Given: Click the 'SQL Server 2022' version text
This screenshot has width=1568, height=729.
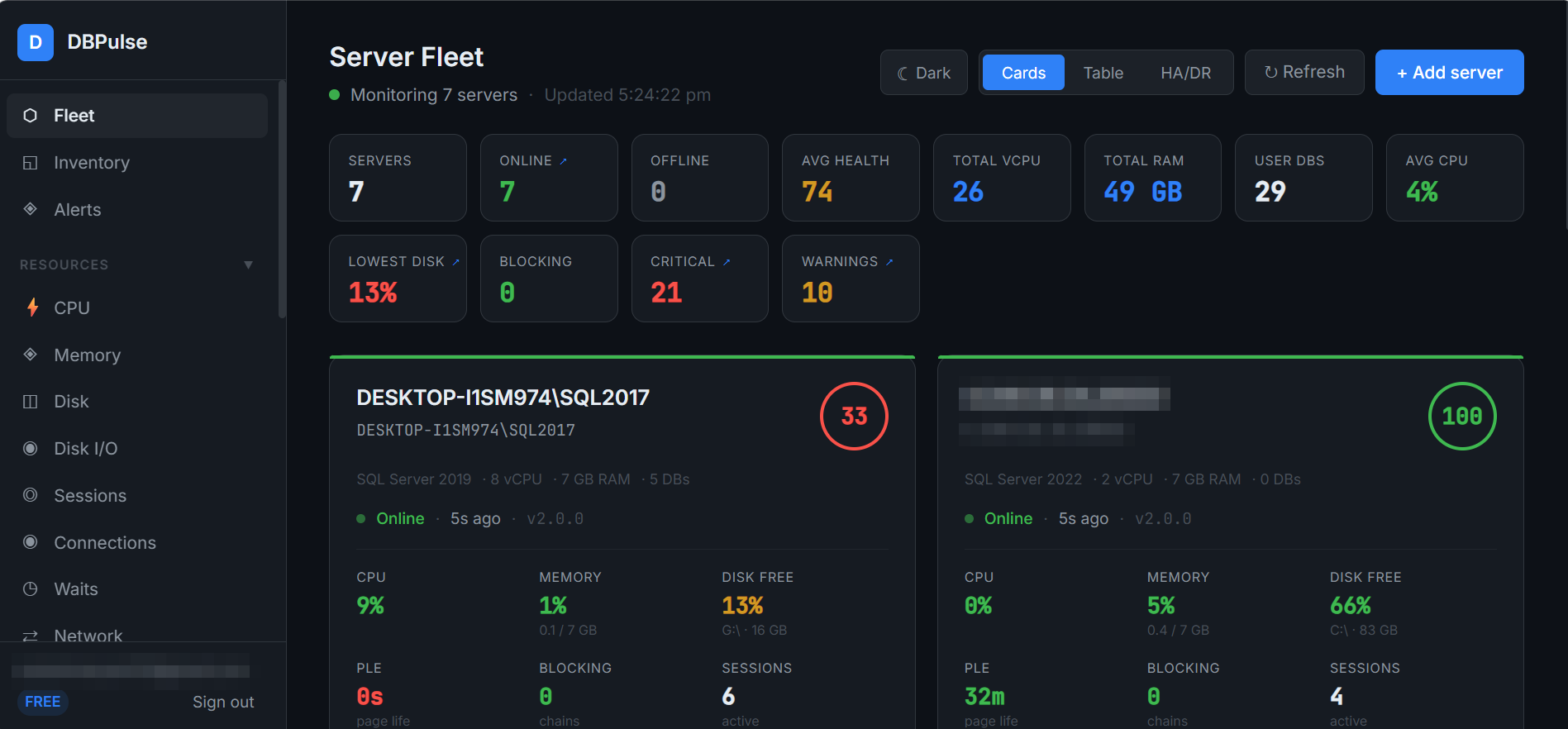Looking at the screenshot, I should [1023, 479].
